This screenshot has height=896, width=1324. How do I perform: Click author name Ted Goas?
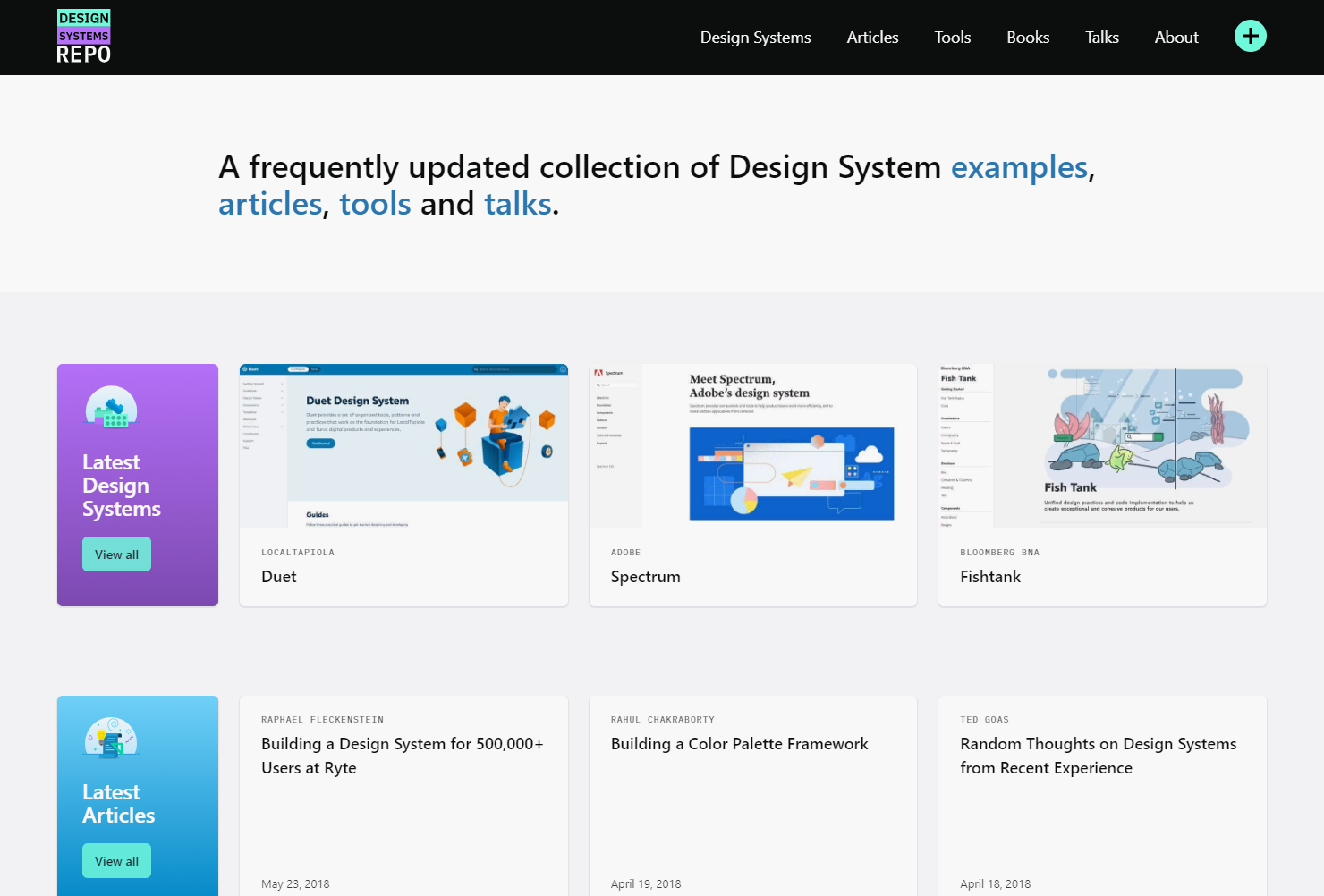pos(984,720)
